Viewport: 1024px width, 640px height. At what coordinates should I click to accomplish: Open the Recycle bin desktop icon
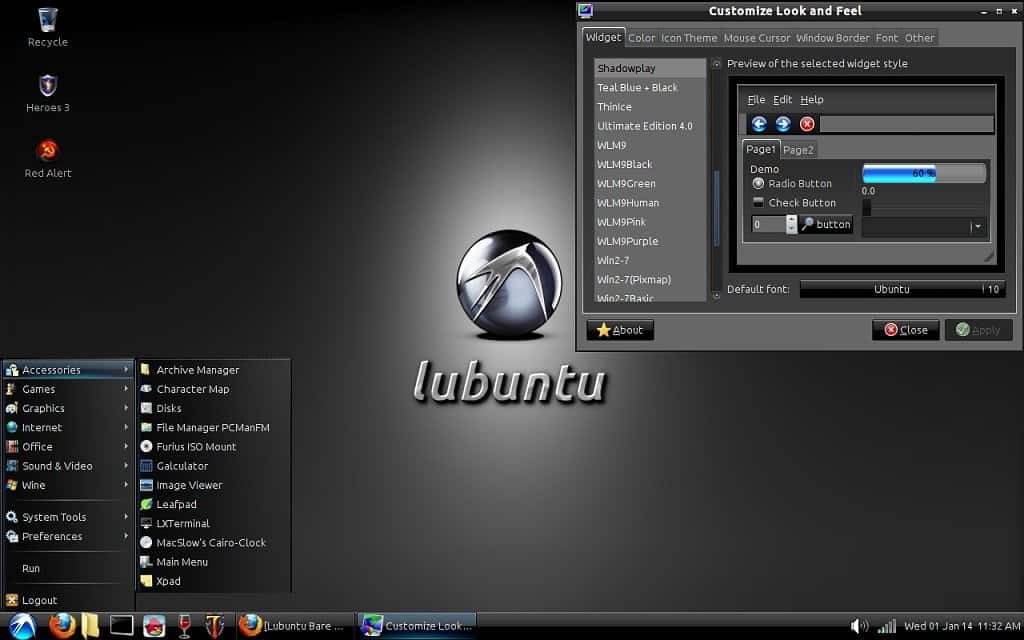point(48,27)
